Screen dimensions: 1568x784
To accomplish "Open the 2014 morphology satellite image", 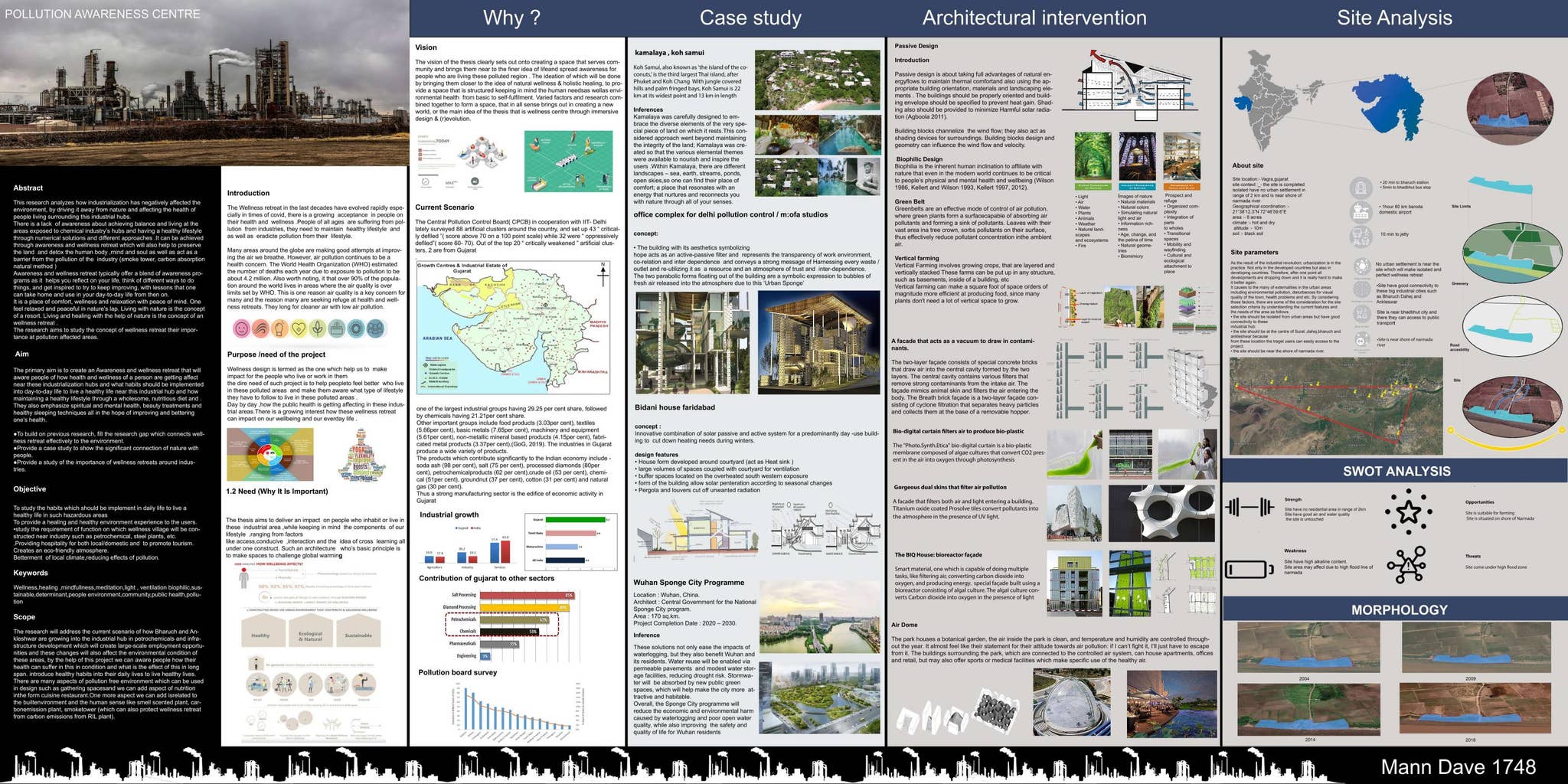I will (1308, 709).
